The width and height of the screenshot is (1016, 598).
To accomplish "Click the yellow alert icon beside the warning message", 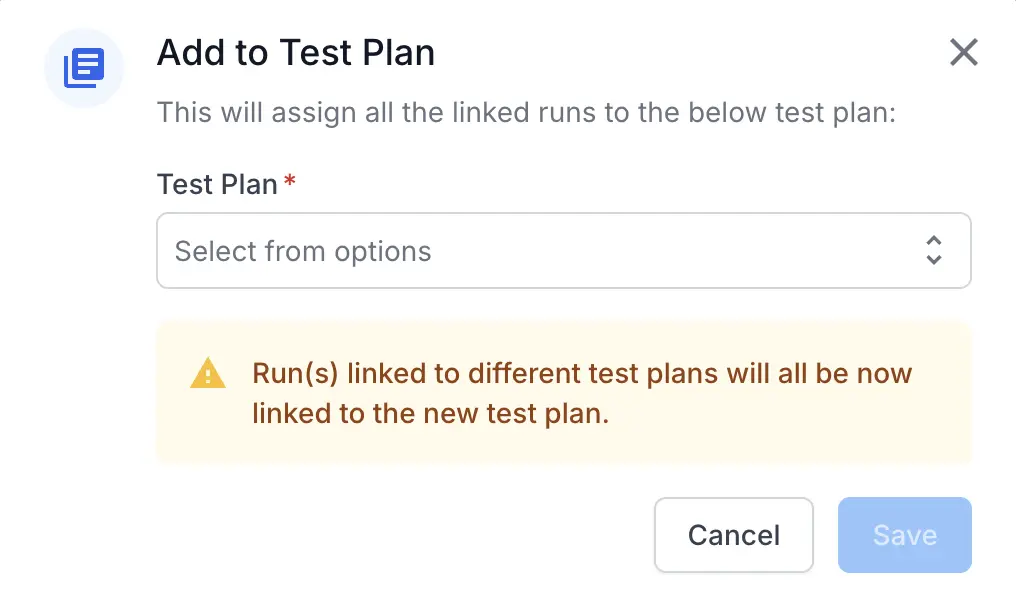I will coord(208,373).
